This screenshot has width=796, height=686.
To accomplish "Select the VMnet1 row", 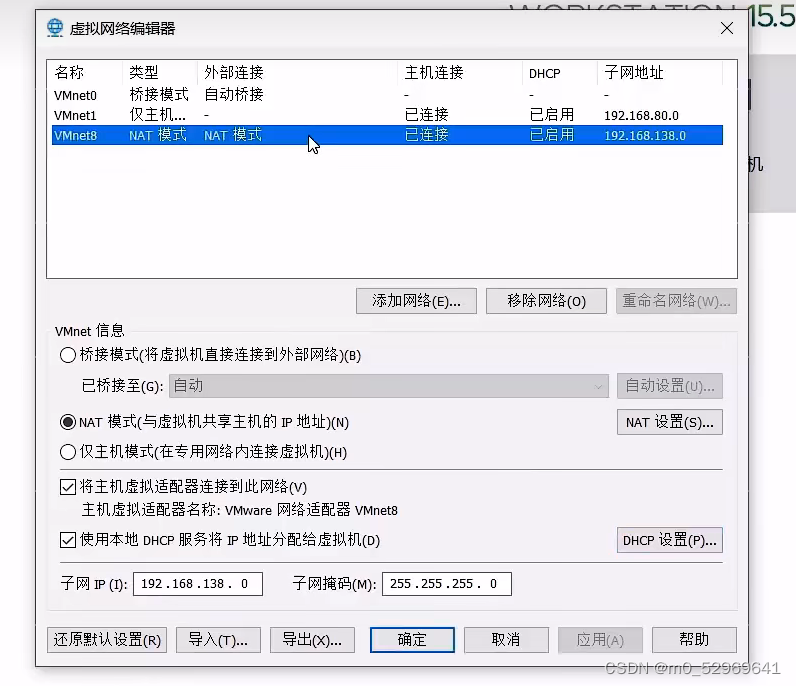I will click(387, 115).
